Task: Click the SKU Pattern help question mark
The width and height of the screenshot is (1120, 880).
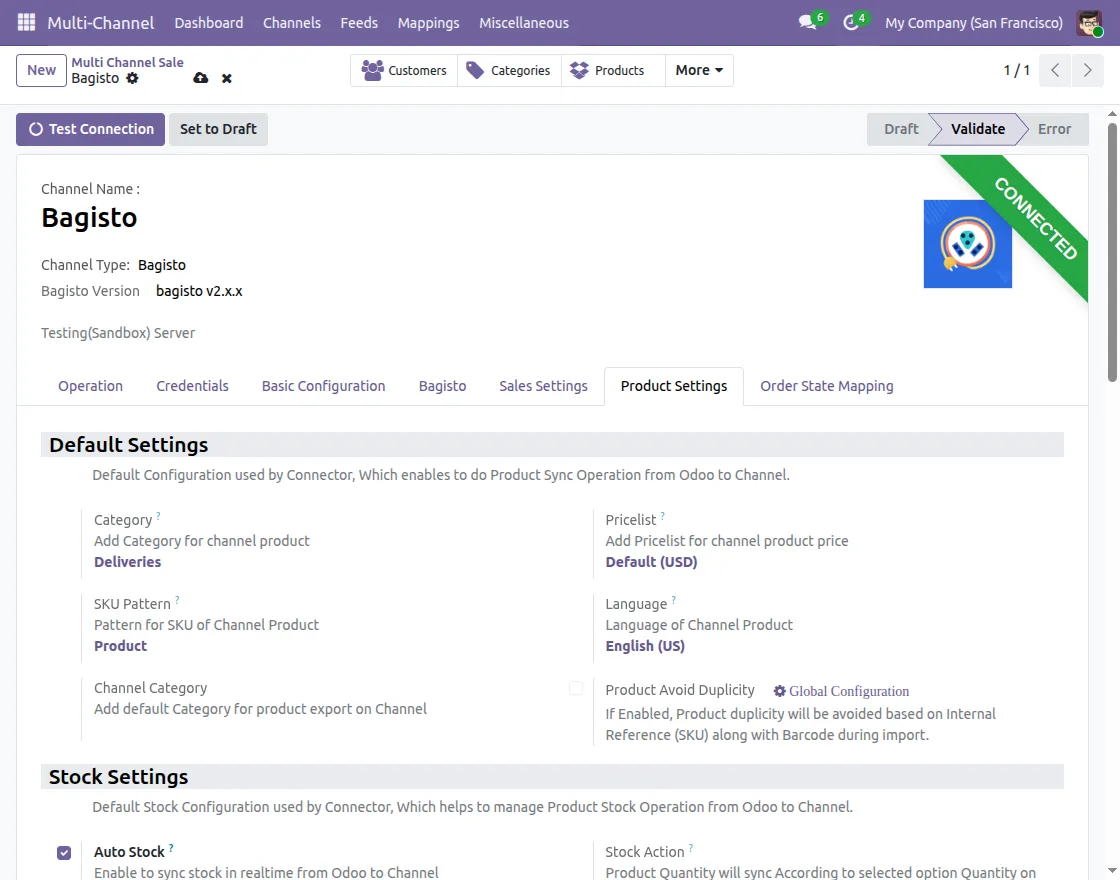Action: pos(177,599)
